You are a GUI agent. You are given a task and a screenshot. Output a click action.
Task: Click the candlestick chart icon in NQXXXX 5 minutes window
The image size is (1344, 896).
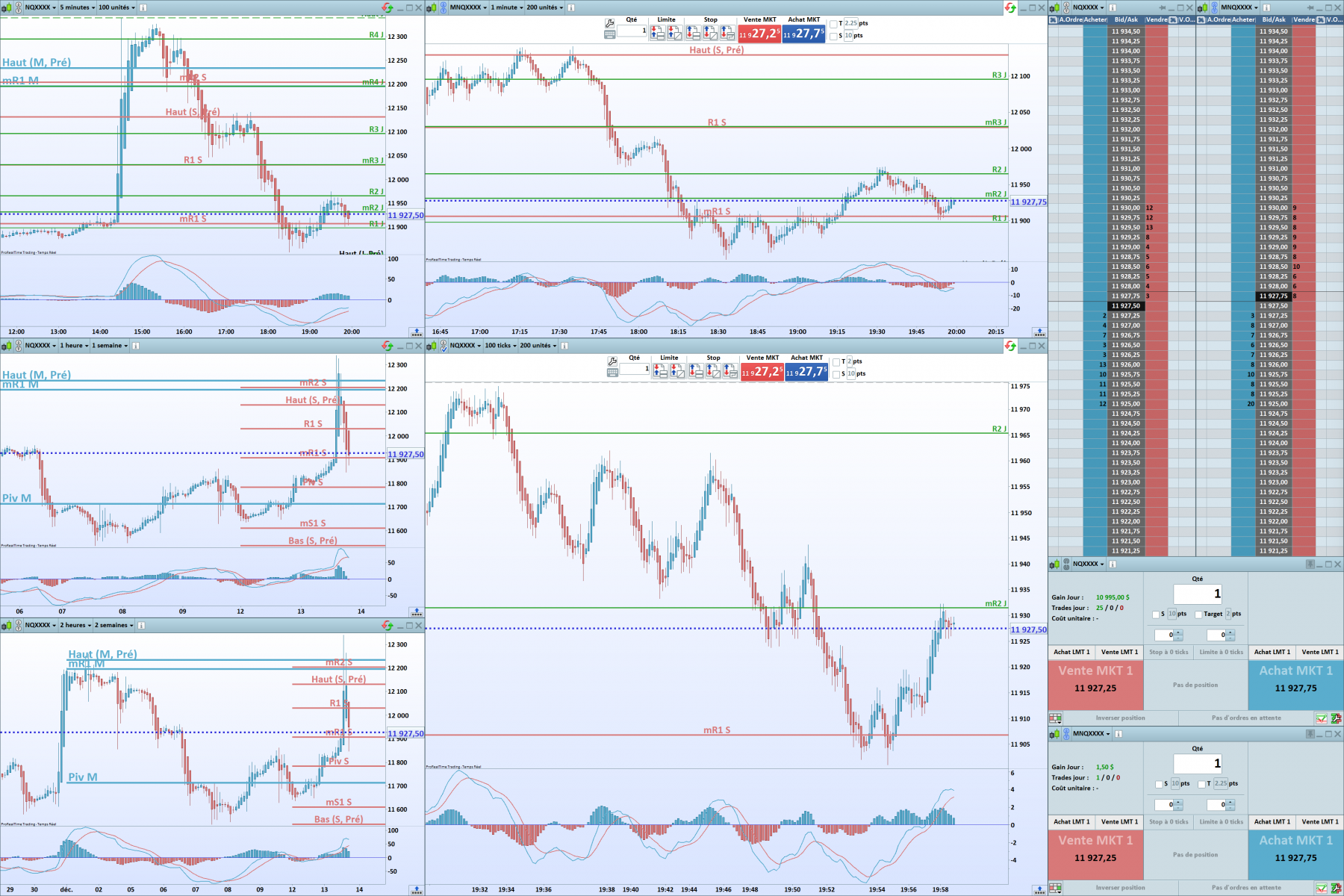point(7,7)
